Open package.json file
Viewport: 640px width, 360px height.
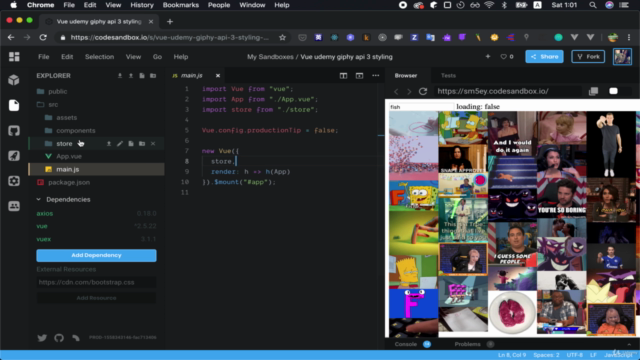click(x=69, y=182)
